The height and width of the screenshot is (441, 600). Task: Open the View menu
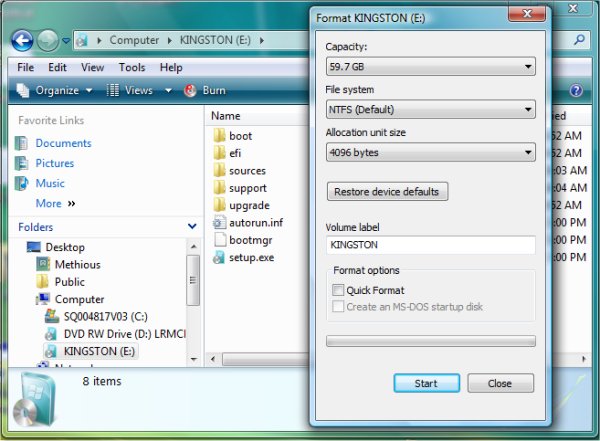click(x=92, y=68)
